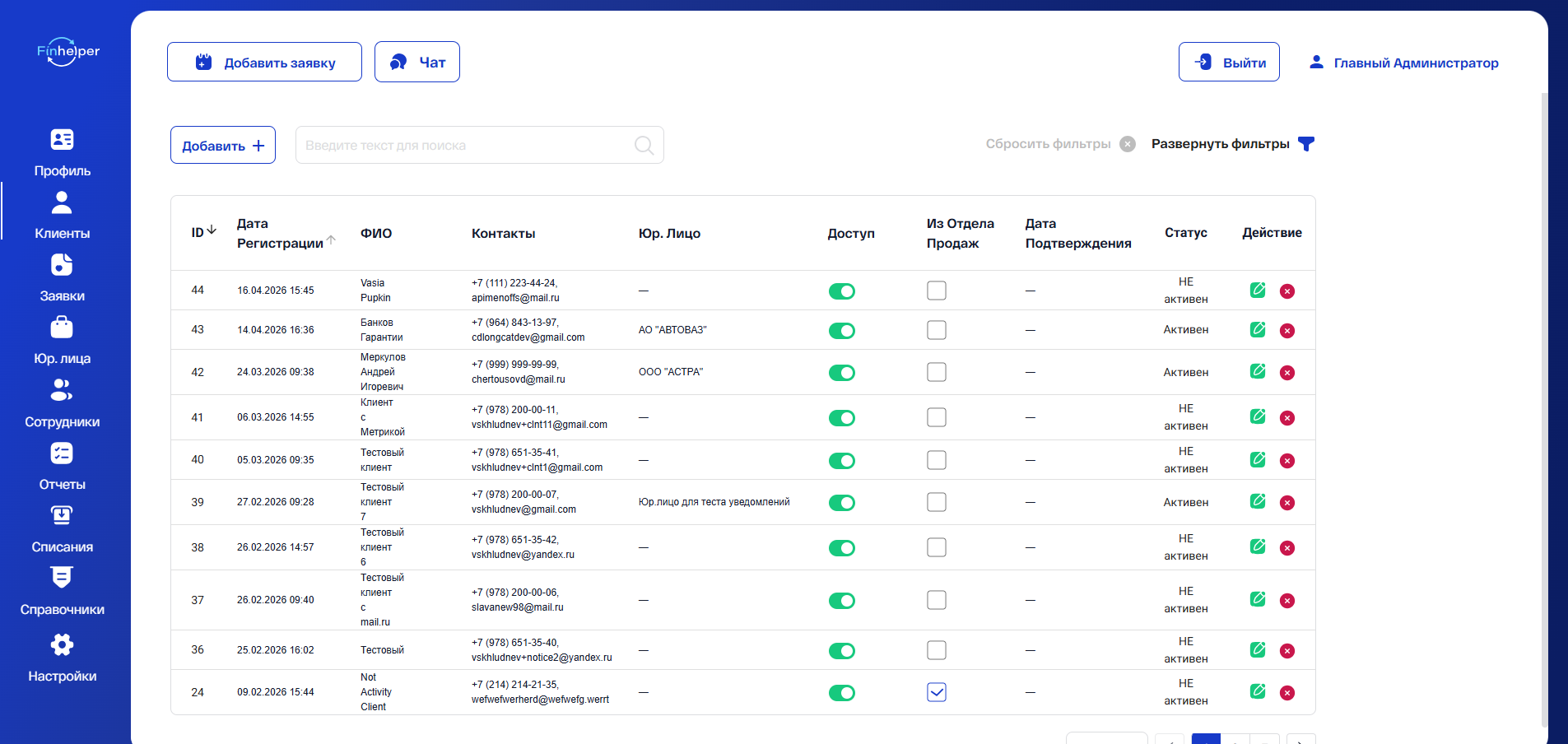This screenshot has width=1568, height=744.
Task: Delete client Банков Гарантии
Action: coord(1287,331)
